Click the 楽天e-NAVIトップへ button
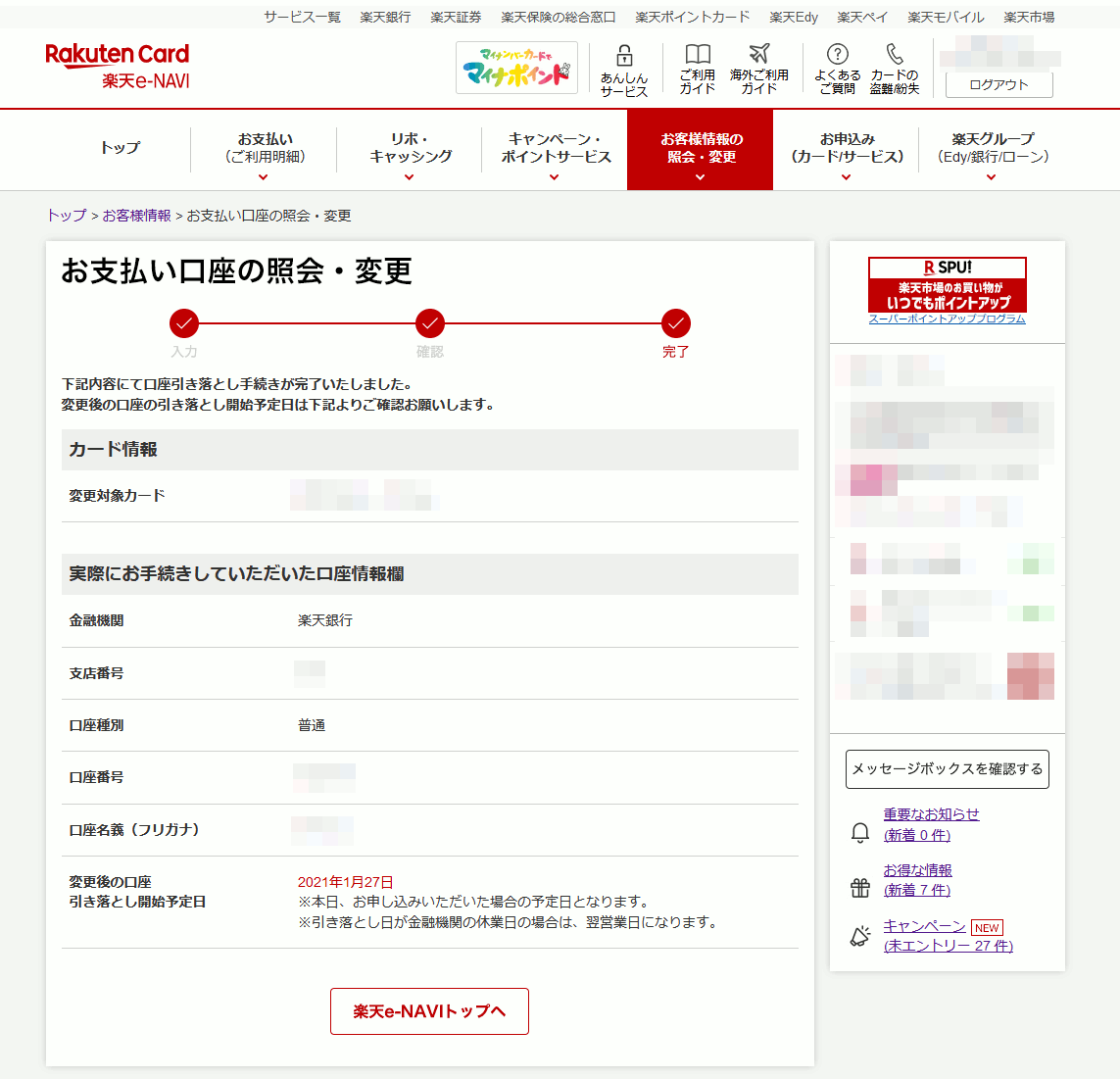 click(429, 1011)
